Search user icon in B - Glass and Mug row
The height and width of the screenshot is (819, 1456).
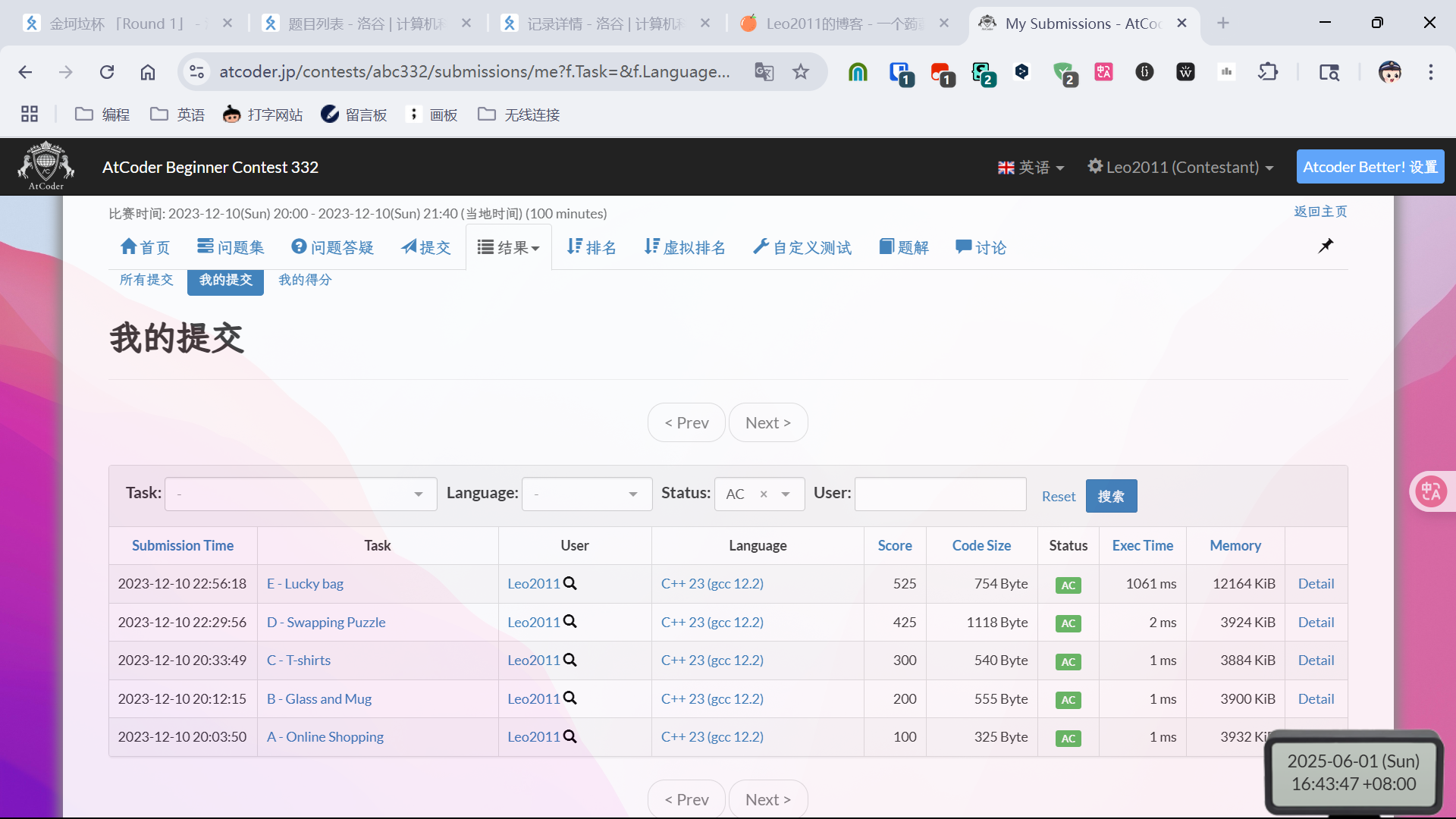(570, 698)
